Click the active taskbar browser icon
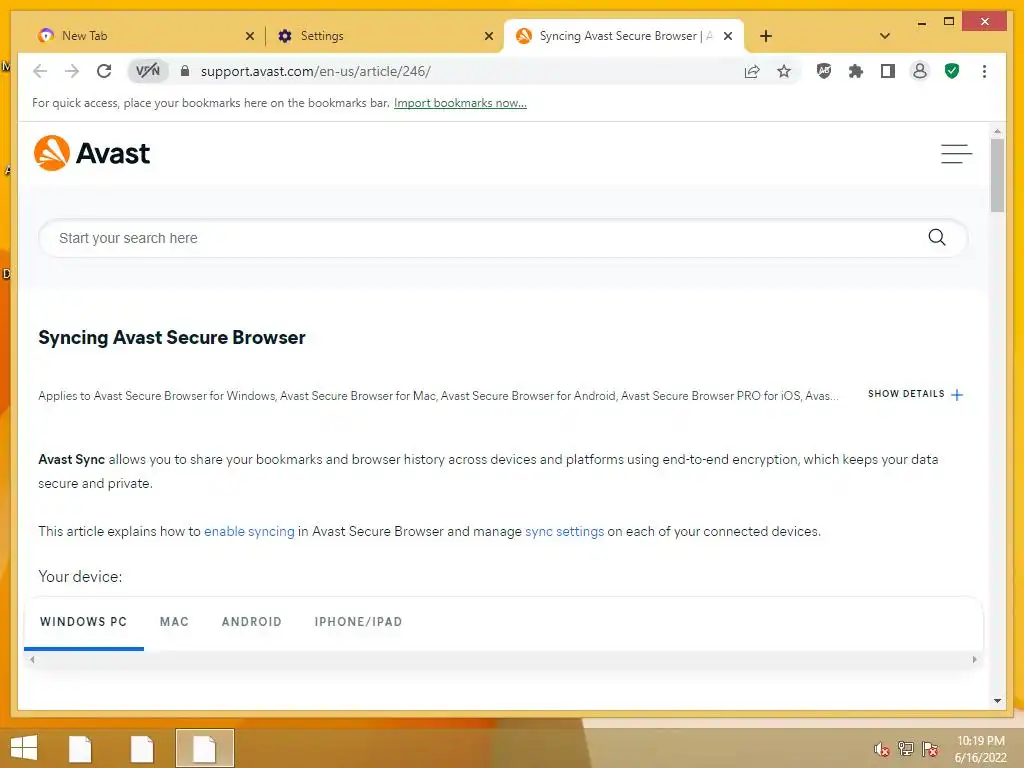The width and height of the screenshot is (1024, 768). pyautogui.click(x=204, y=748)
